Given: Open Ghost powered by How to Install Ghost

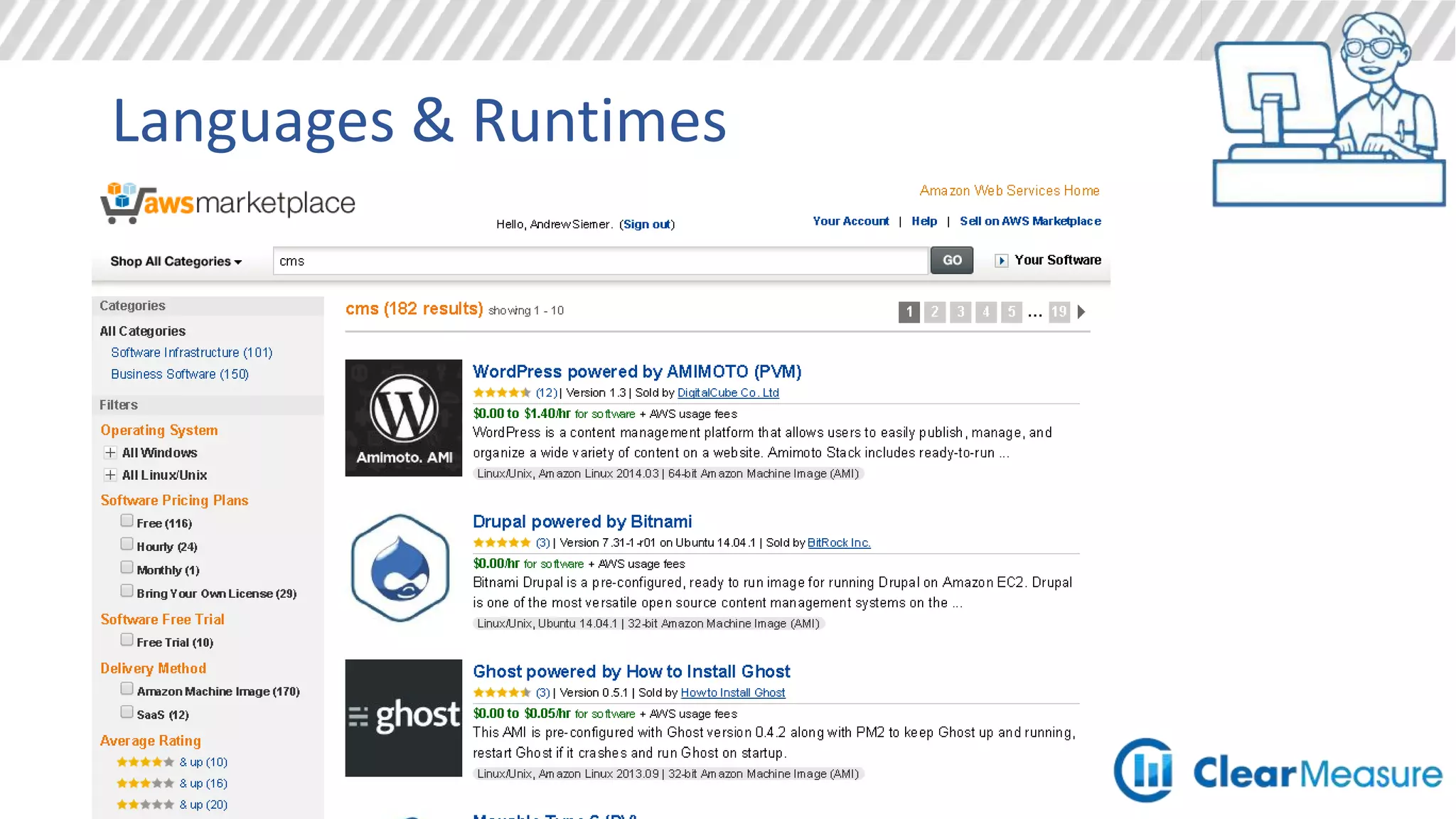Looking at the screenshot, I should (631, 672).
